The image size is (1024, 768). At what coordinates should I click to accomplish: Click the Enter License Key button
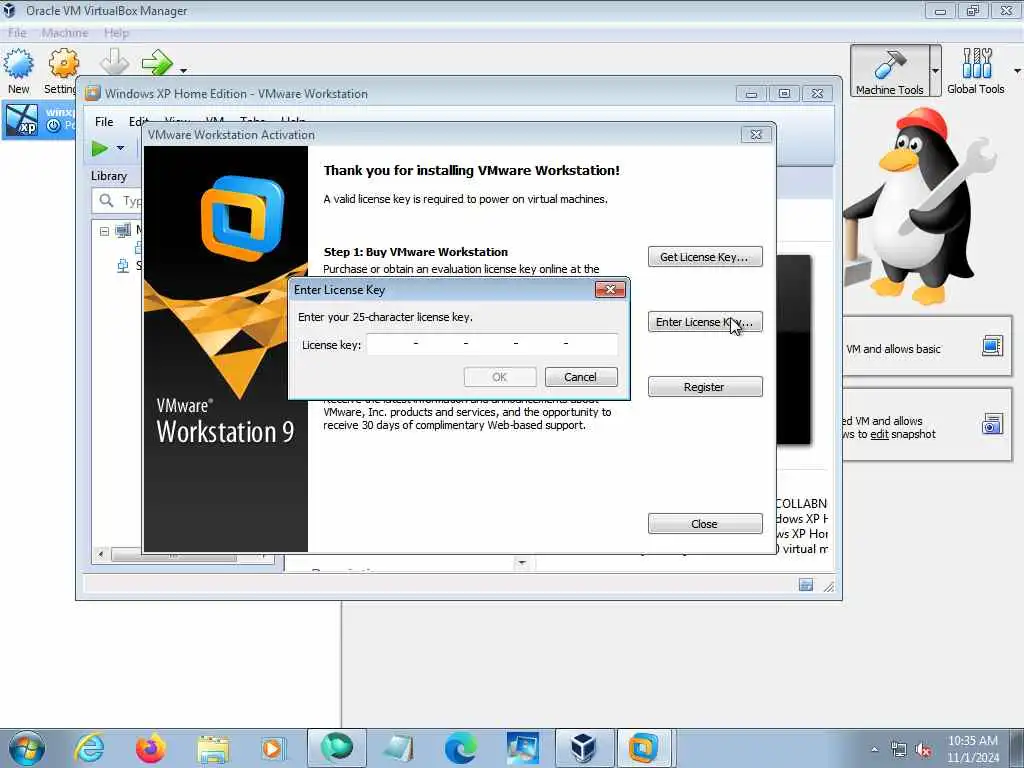click(705, 321)
